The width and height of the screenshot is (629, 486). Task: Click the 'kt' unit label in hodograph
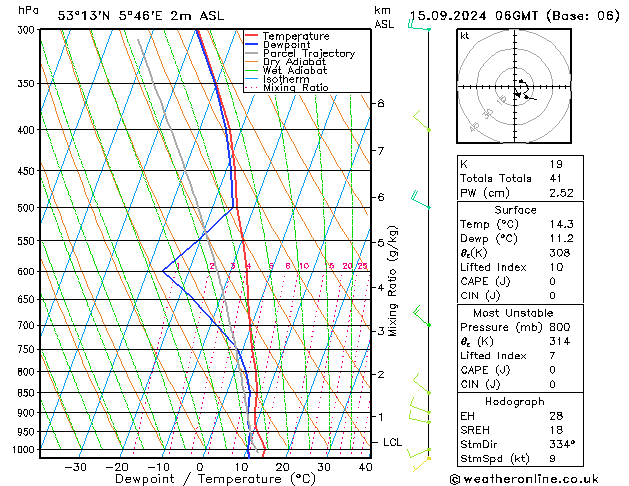coord(465,36)
